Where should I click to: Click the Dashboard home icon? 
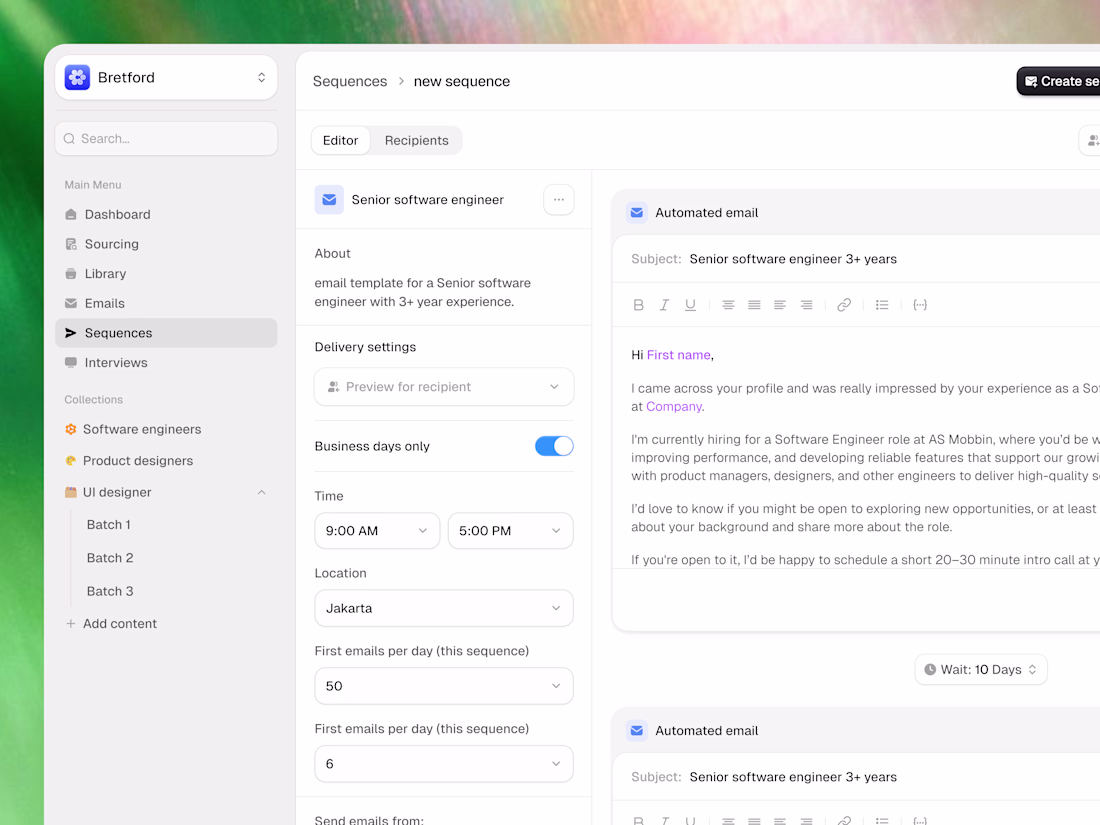71,215
